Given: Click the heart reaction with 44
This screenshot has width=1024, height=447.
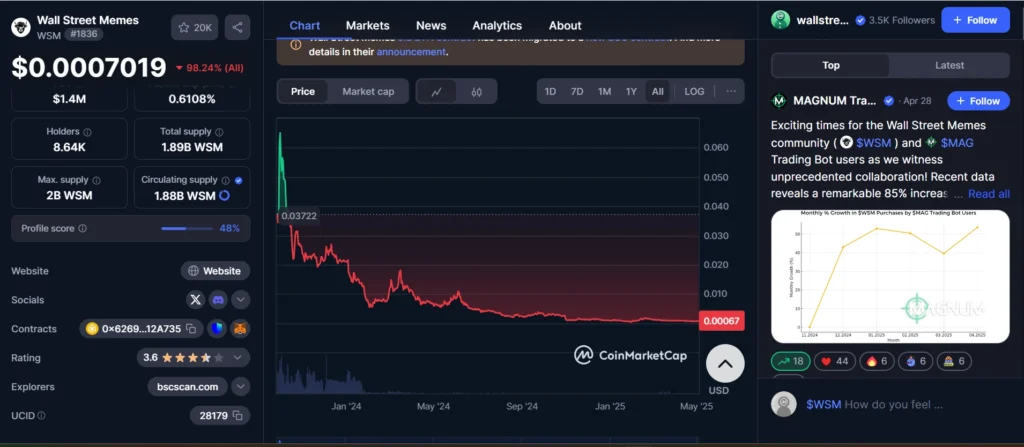Looking at the screenshot, I should click(835, 361).
